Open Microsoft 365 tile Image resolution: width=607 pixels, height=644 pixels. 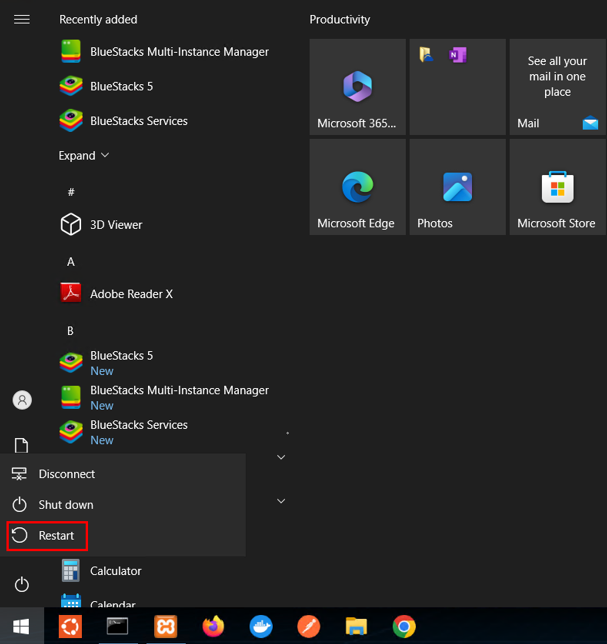click(358, 87)
